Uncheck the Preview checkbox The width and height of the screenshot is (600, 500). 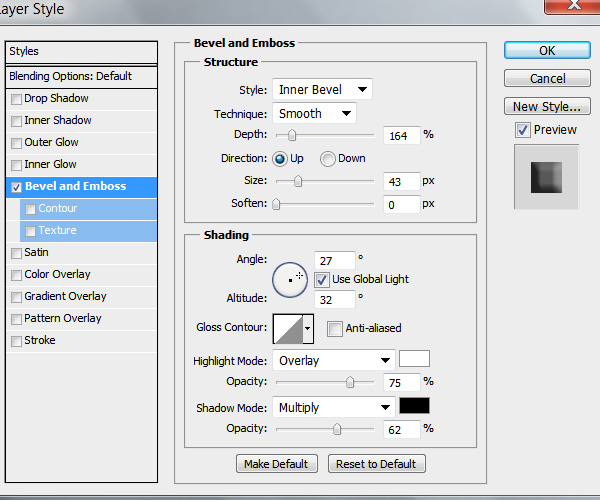click(523, 130)
